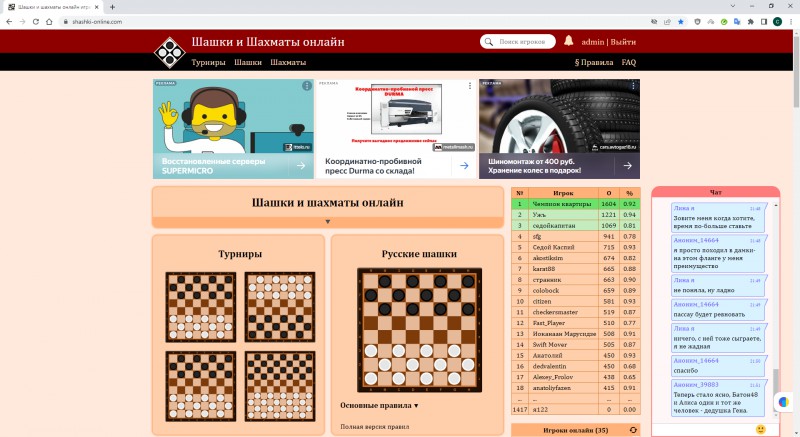Screen dimensions: 800x437
Task: Open browser extensions puzzle icon
Action: [x=751, y=21]
